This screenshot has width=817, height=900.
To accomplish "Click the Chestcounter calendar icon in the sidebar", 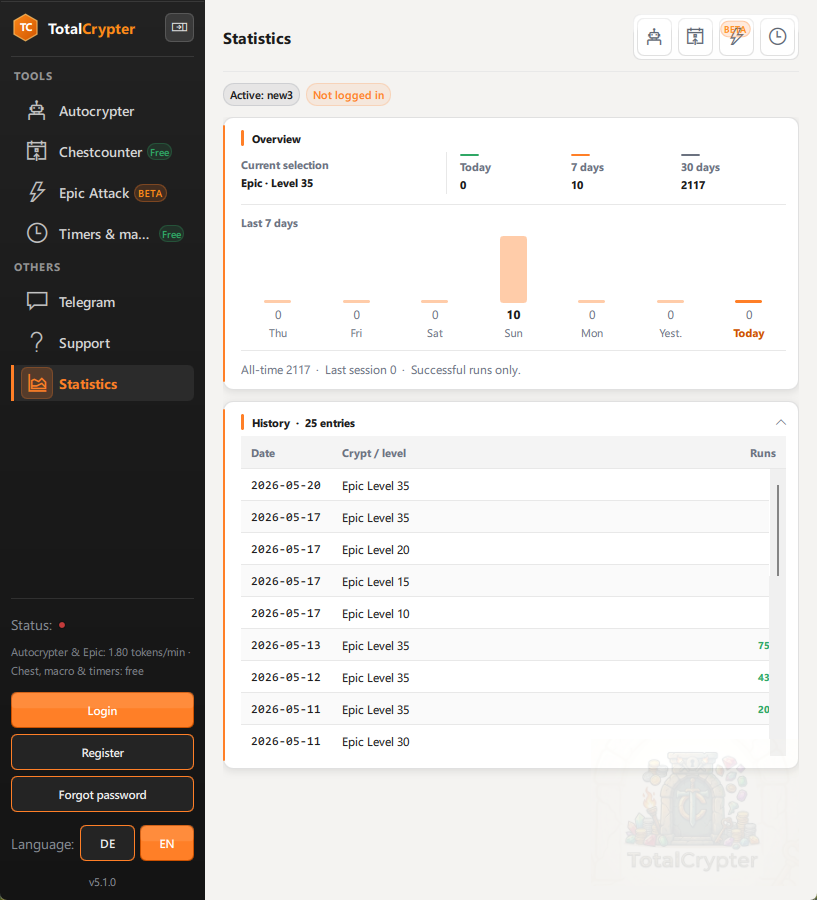I will point(37,152).
